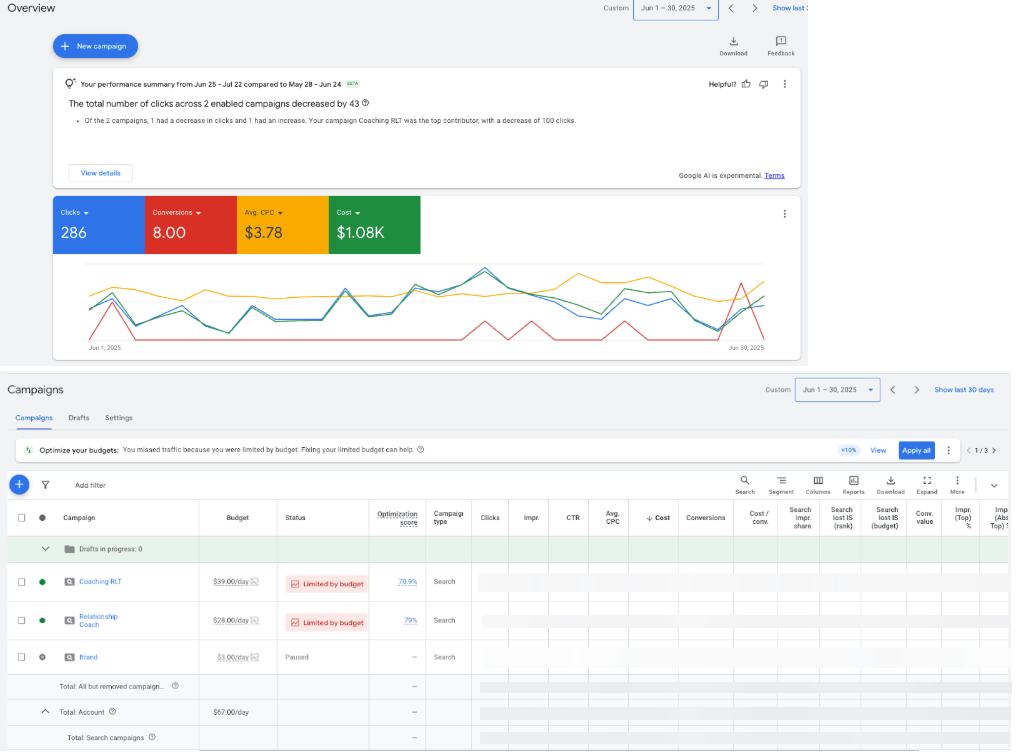This screenshot has height=754, width=1019.
Task: Open the Feedback icon in Overview
Action: pyautogui.click(x=781, y=42)
